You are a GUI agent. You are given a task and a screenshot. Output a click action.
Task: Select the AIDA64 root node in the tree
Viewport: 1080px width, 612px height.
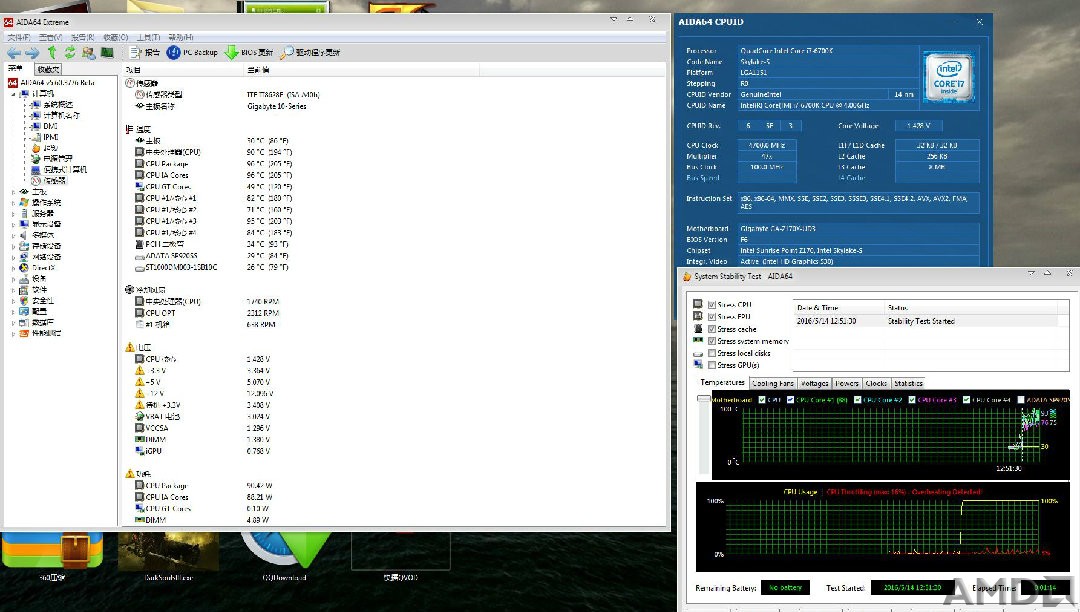pyautogui.click(x=52, y=83)
